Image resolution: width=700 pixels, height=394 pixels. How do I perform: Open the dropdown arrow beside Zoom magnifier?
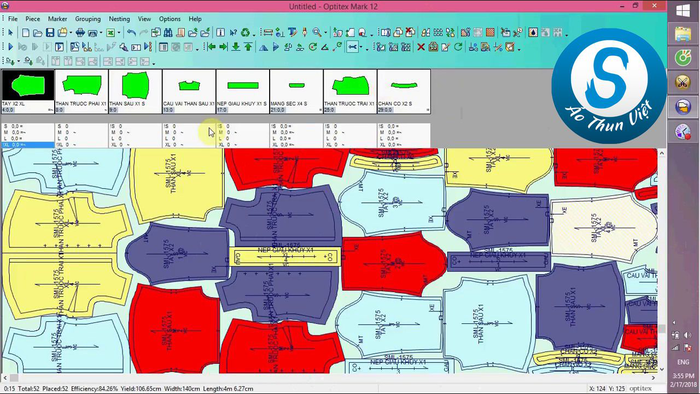click(x=325, y=33)
